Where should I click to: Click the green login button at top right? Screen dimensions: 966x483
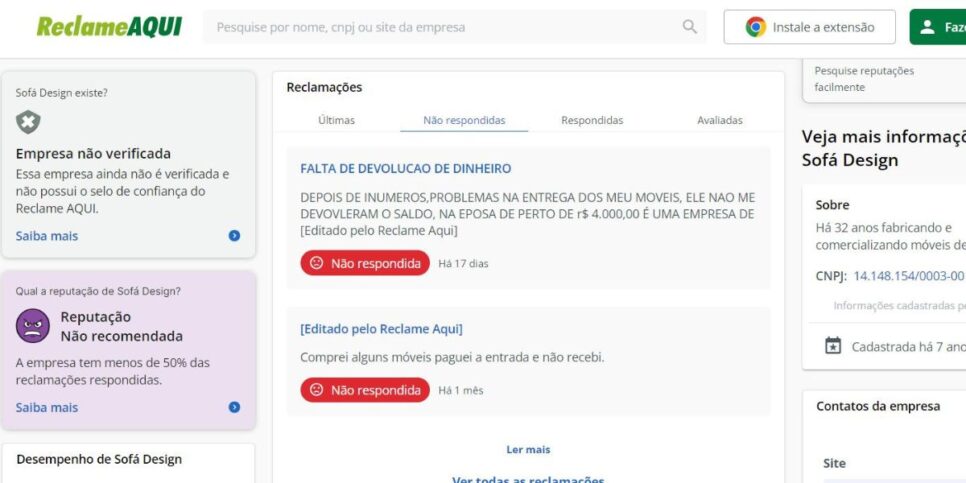click(938, 27)
